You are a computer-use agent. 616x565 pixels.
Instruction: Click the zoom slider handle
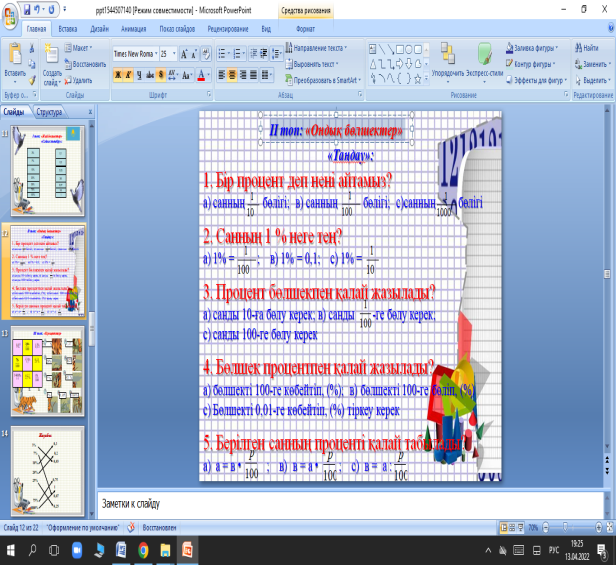click(565, 527)
